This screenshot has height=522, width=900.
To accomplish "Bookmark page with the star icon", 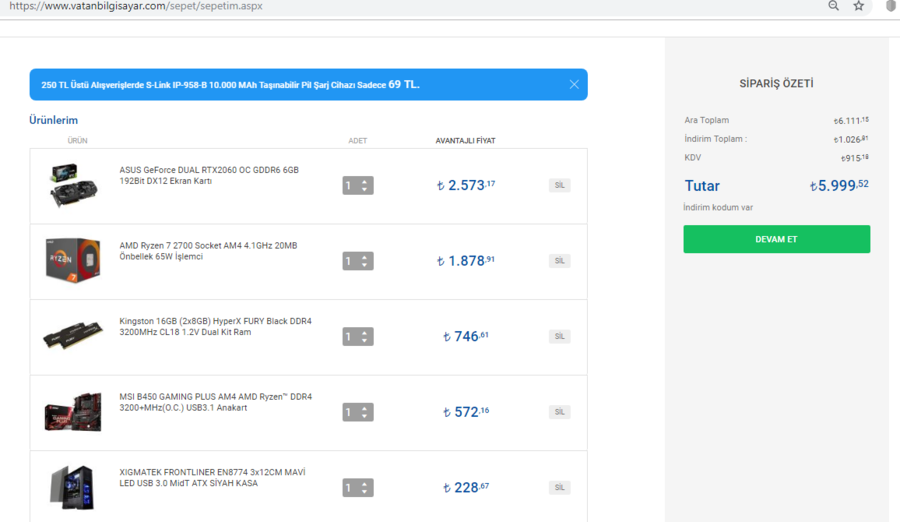I will pyautogui.click(x=858, y=6).
